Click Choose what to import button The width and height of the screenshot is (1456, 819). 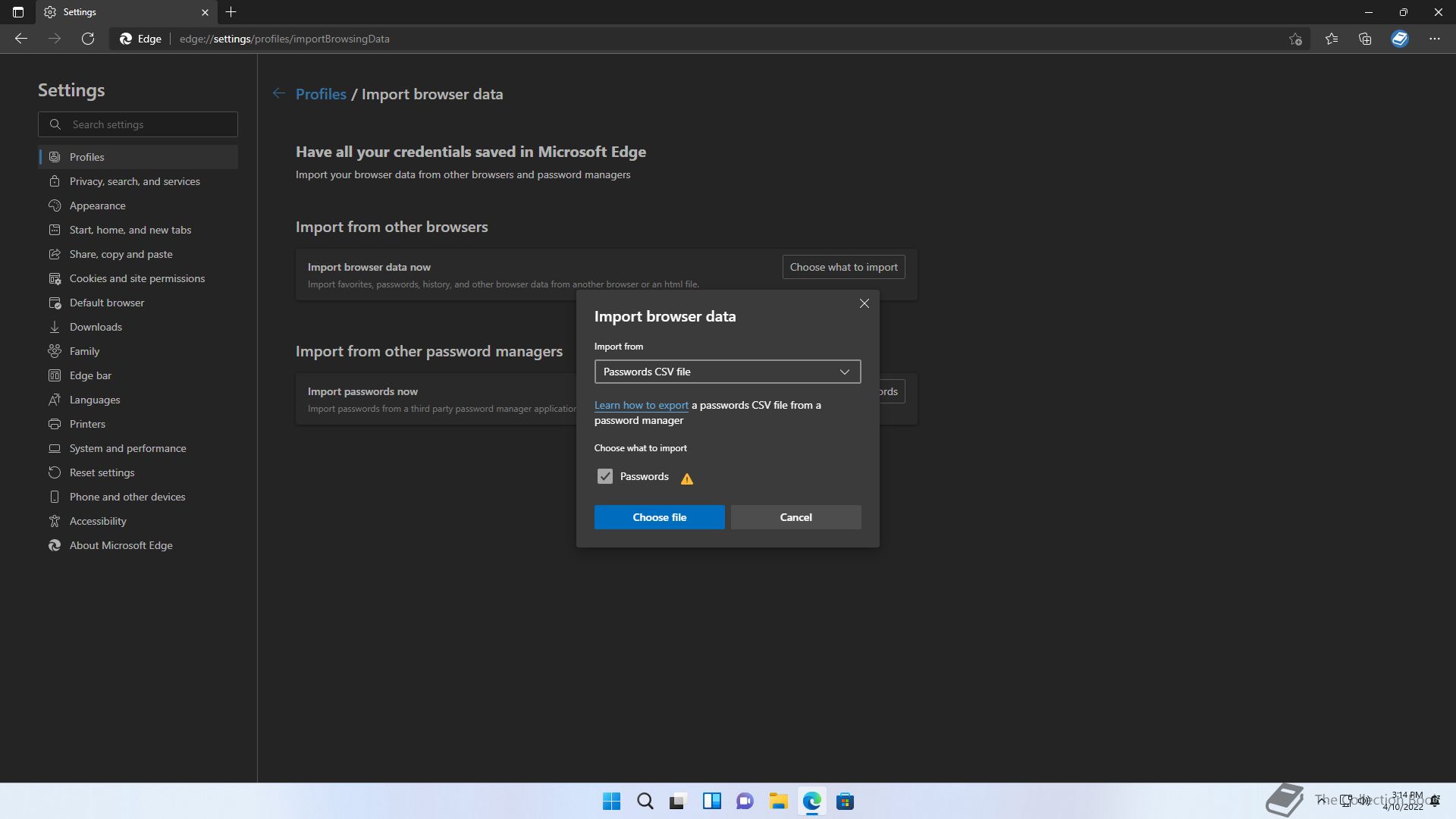pyautogui.click(x=843, y=267)
